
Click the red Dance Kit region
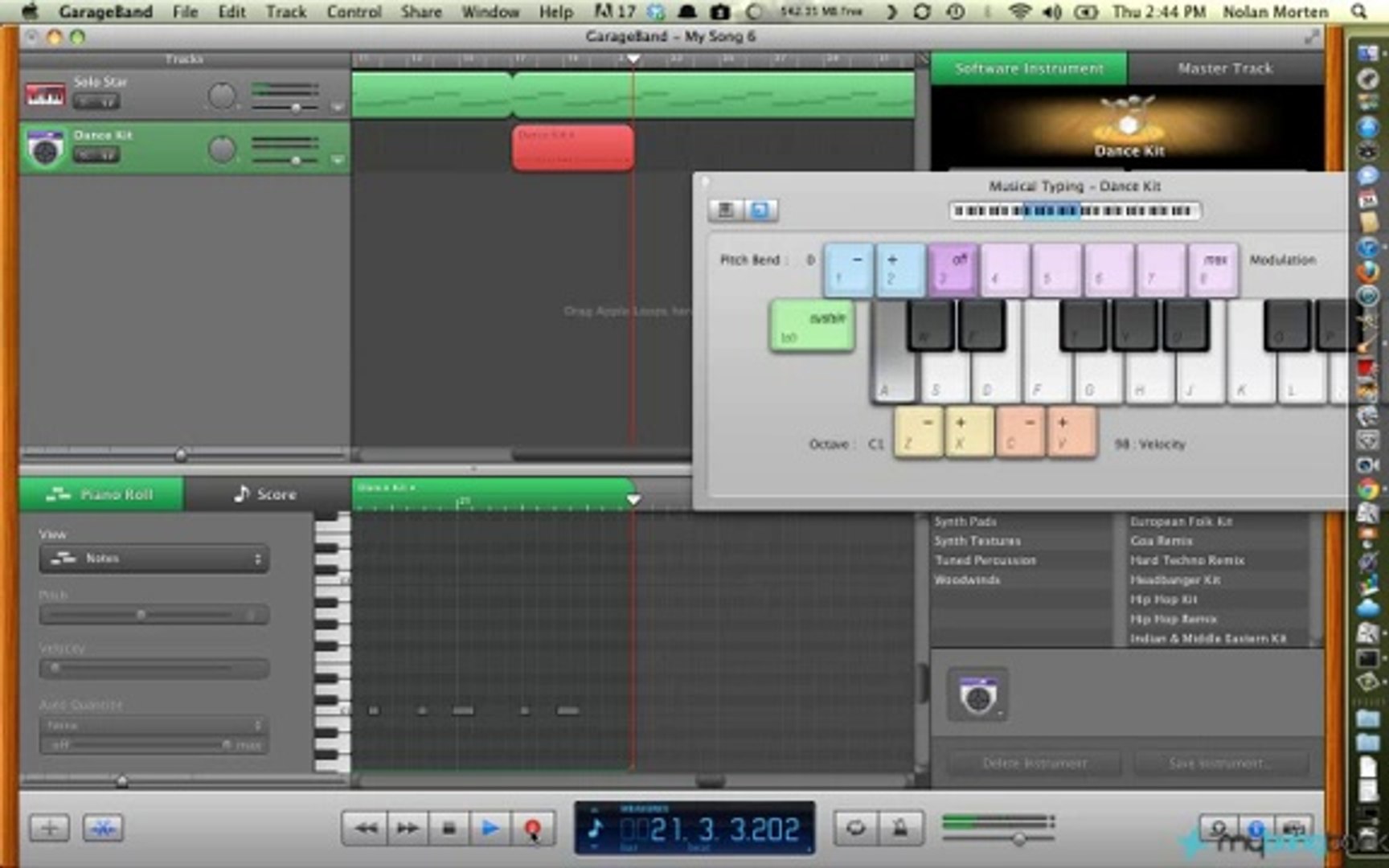click(573, 148)
